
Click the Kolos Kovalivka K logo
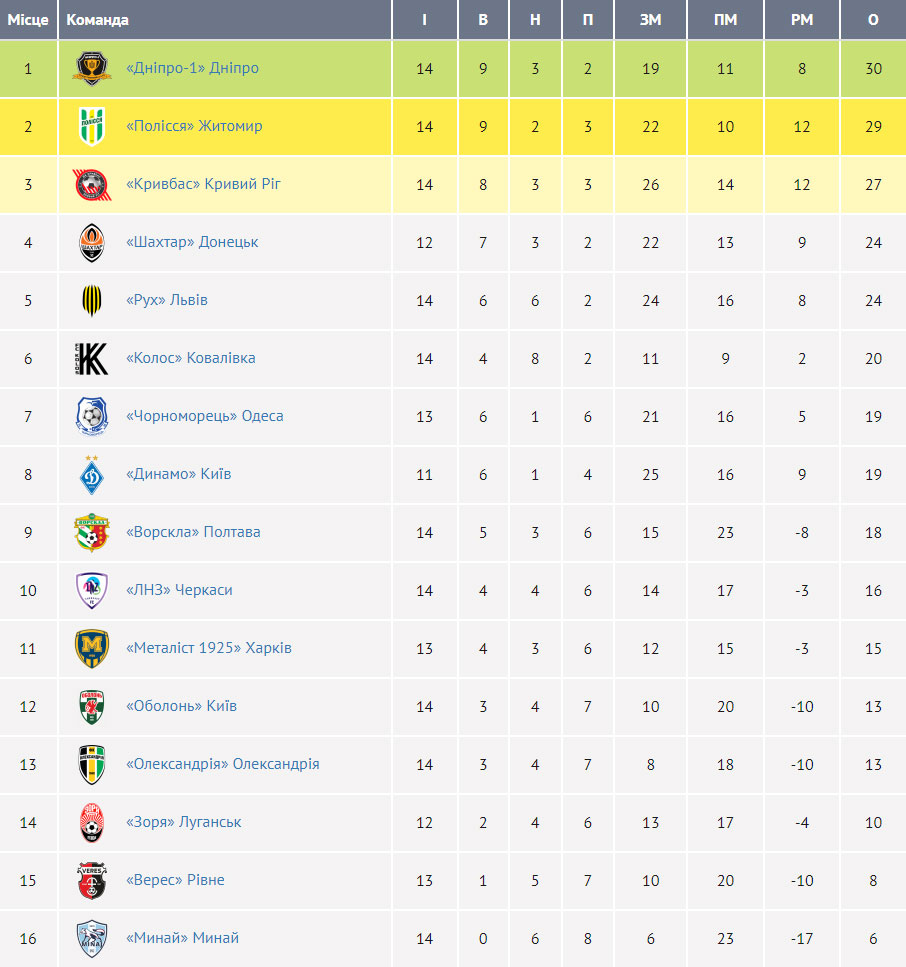(x=91, y=358)
